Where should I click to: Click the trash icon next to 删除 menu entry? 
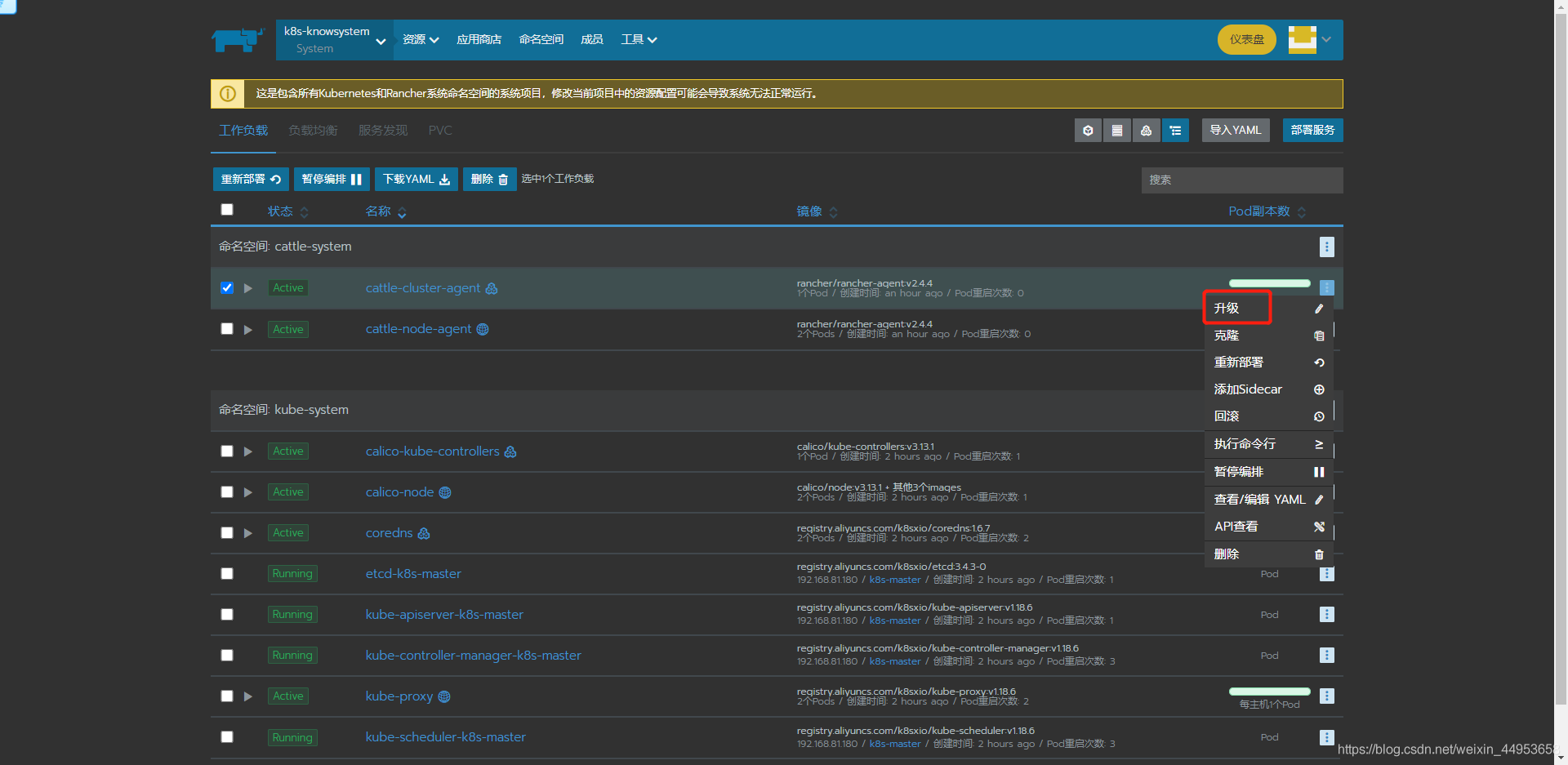(x=1319, y=554)
